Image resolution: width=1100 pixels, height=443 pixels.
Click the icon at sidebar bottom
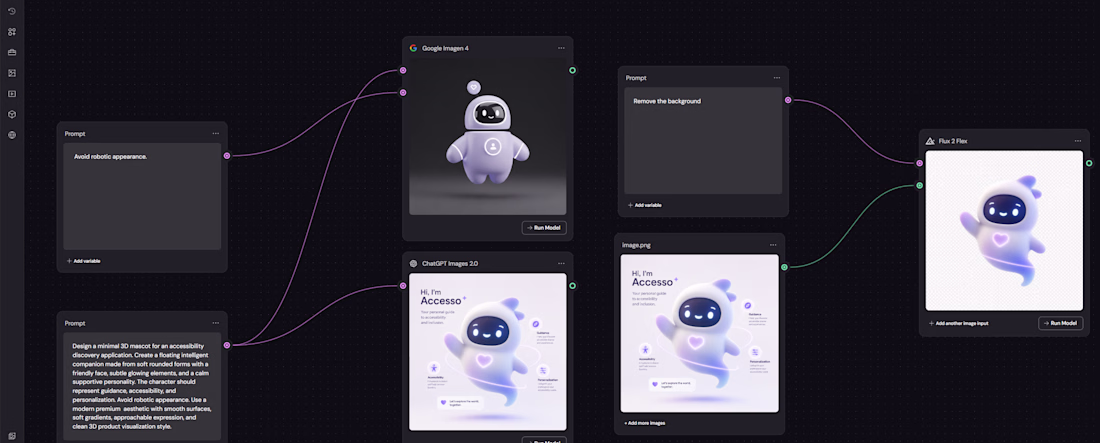tap(12, 436)
